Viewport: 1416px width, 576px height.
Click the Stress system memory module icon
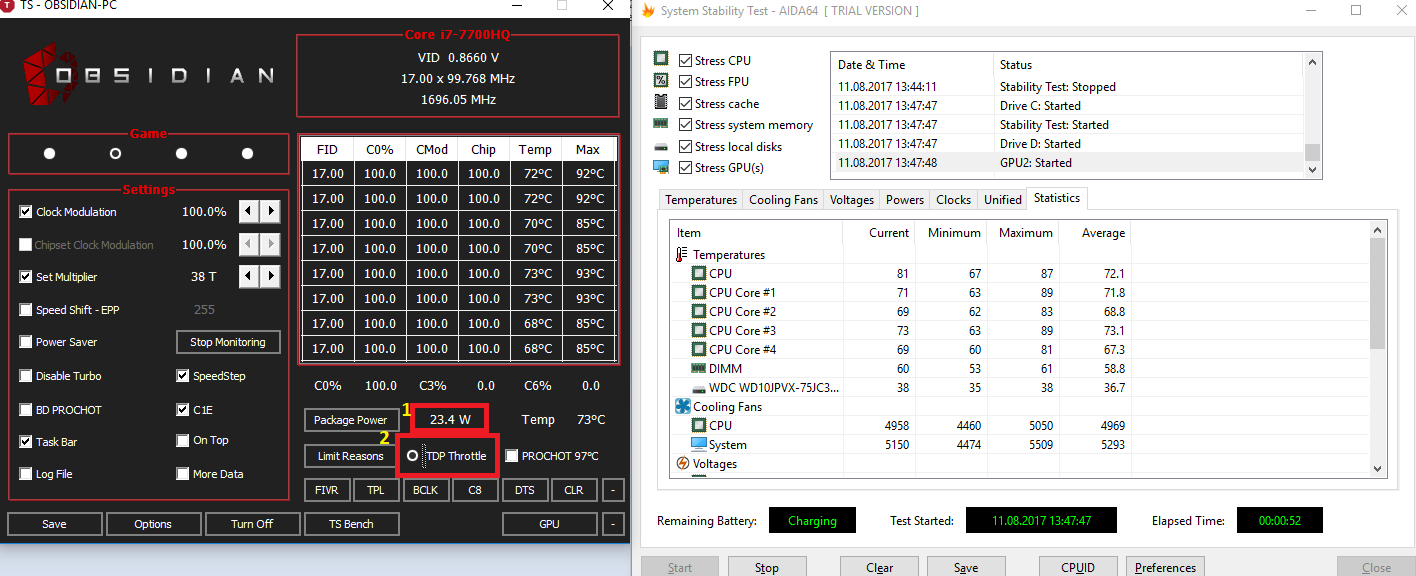click(661, 124)
